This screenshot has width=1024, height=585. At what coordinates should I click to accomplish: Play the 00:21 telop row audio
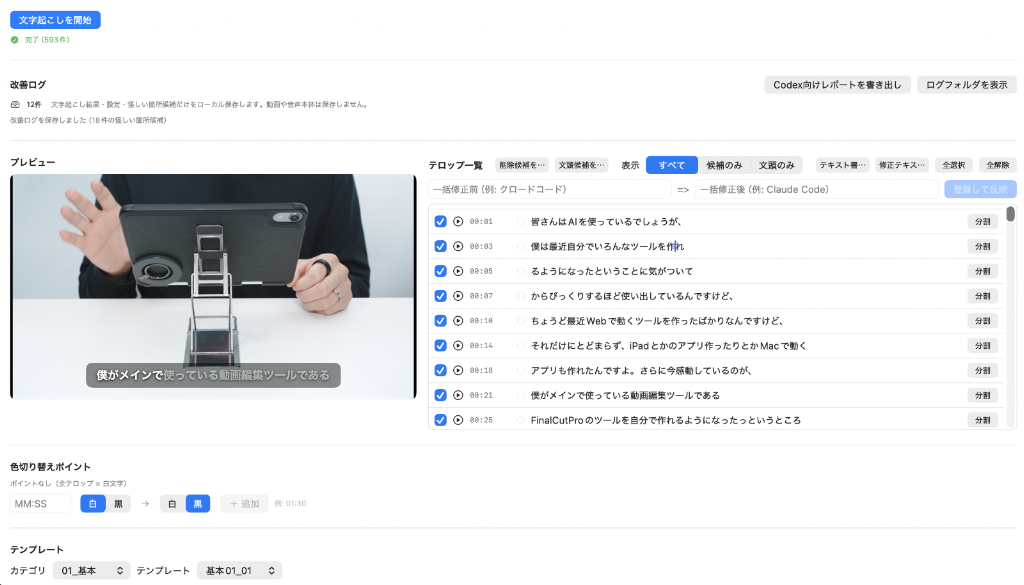(x=458, y=395)
